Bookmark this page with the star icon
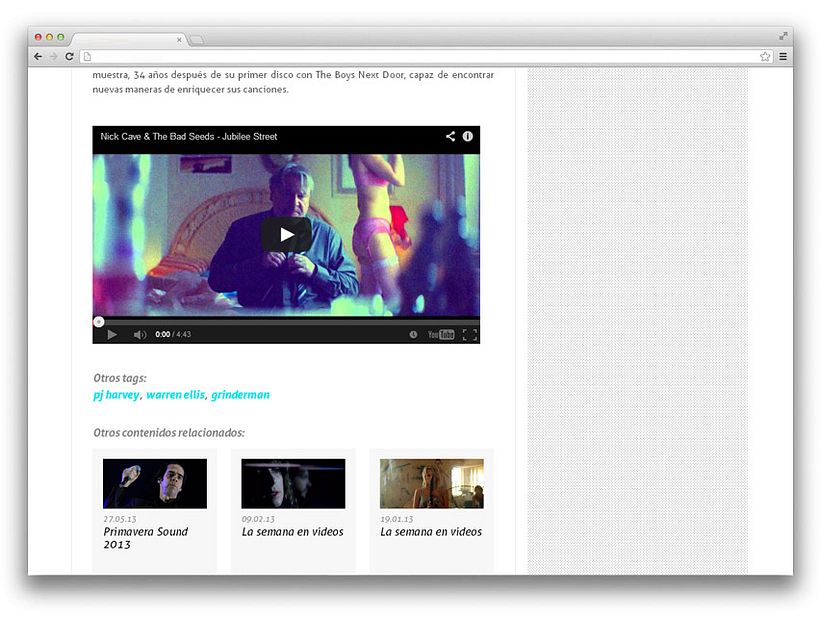Image resolution: width=820 pixels, height=618 pixels. [765, 57]
